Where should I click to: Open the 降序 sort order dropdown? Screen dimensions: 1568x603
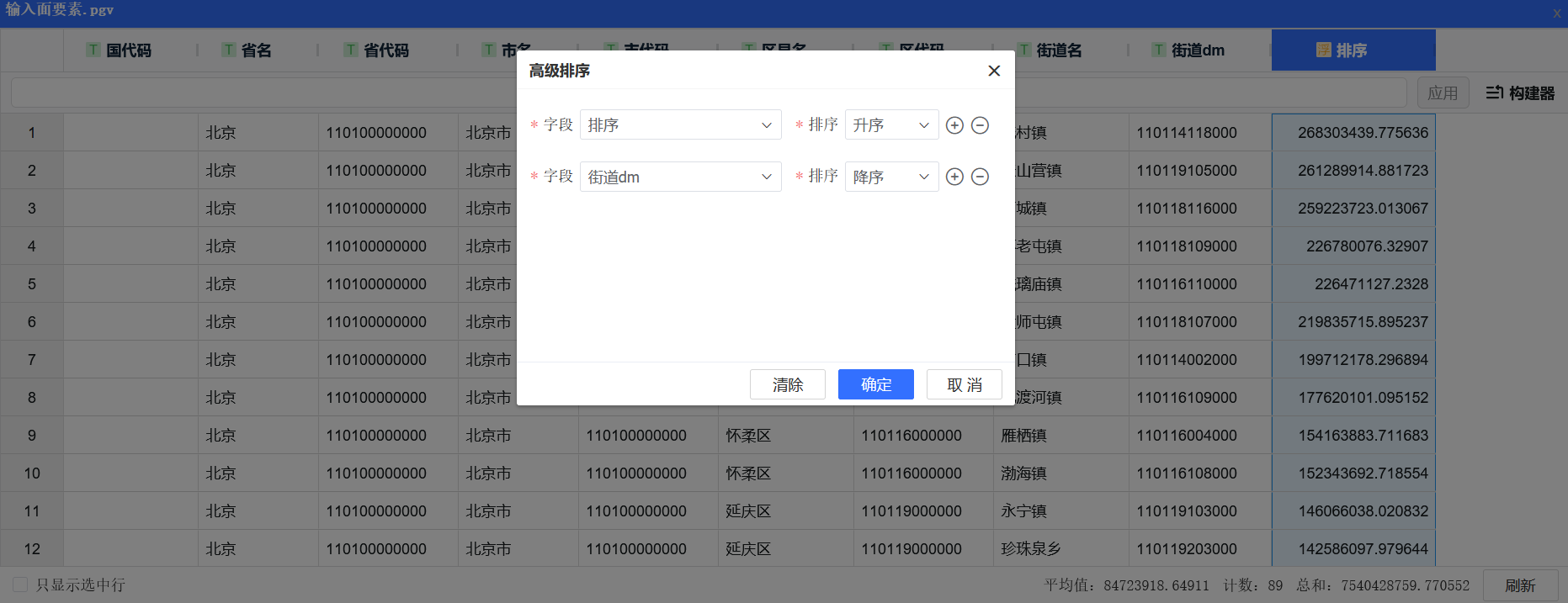(891, 177)
